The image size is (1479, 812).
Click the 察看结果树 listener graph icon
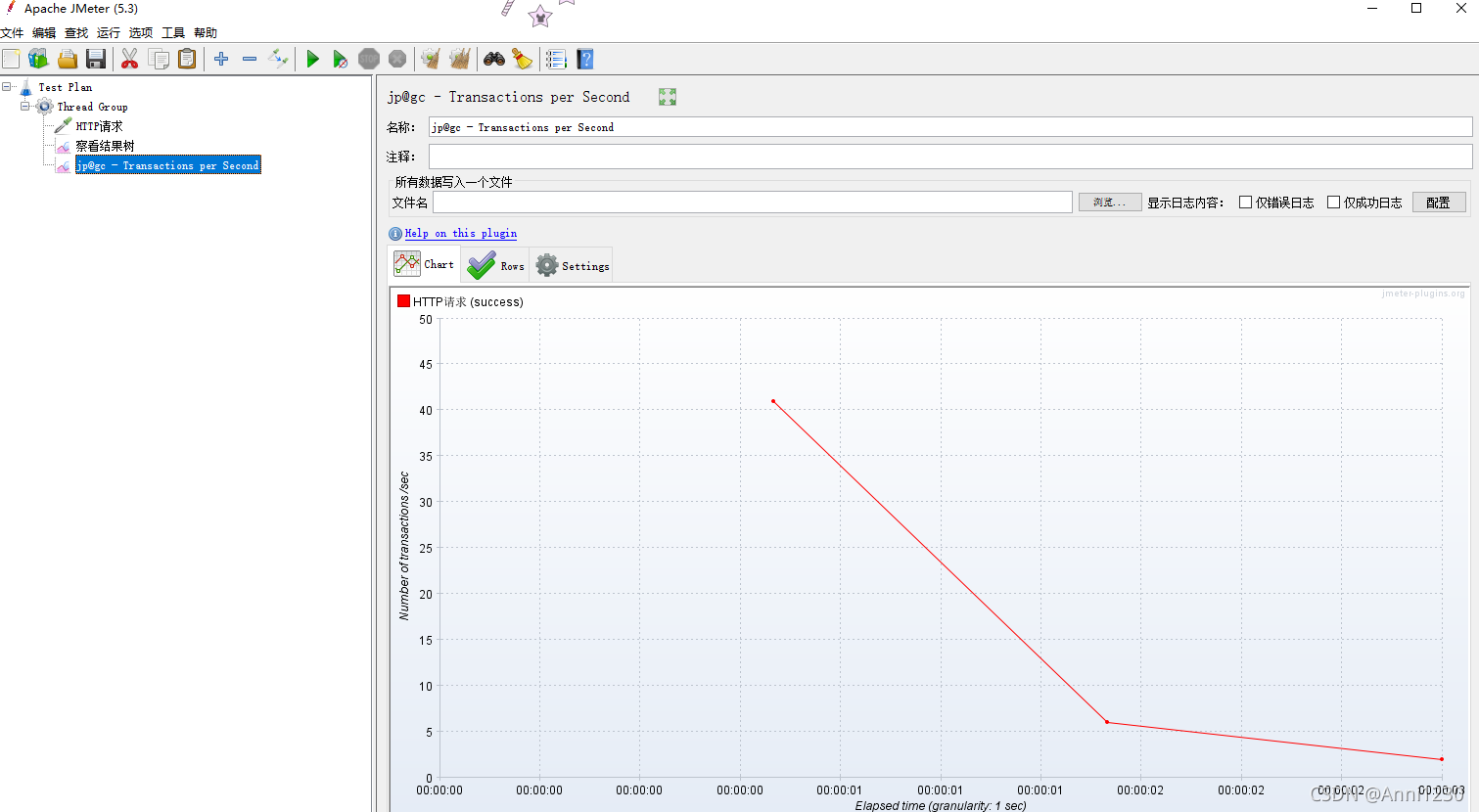(x=64, y=146)
